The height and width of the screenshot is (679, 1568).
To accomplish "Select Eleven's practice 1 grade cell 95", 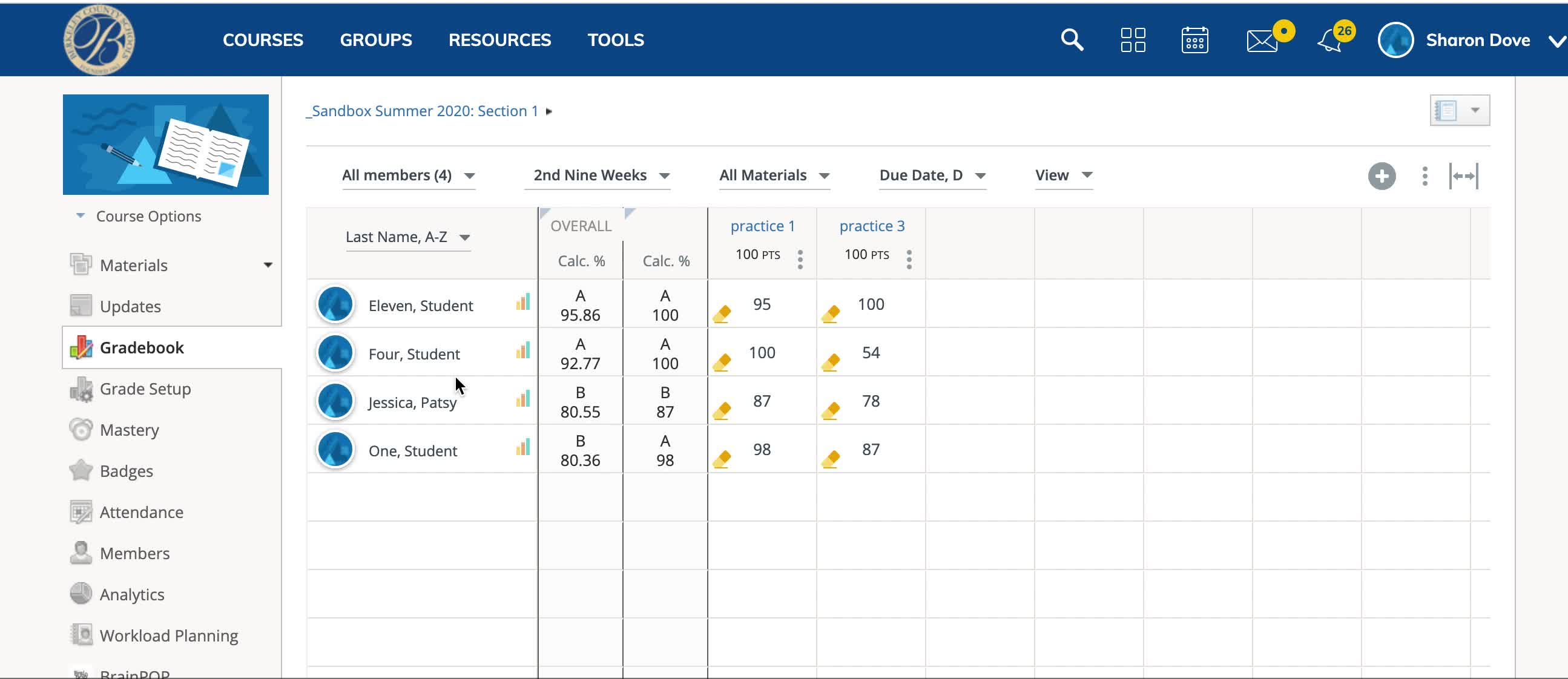I will [762, 304].
